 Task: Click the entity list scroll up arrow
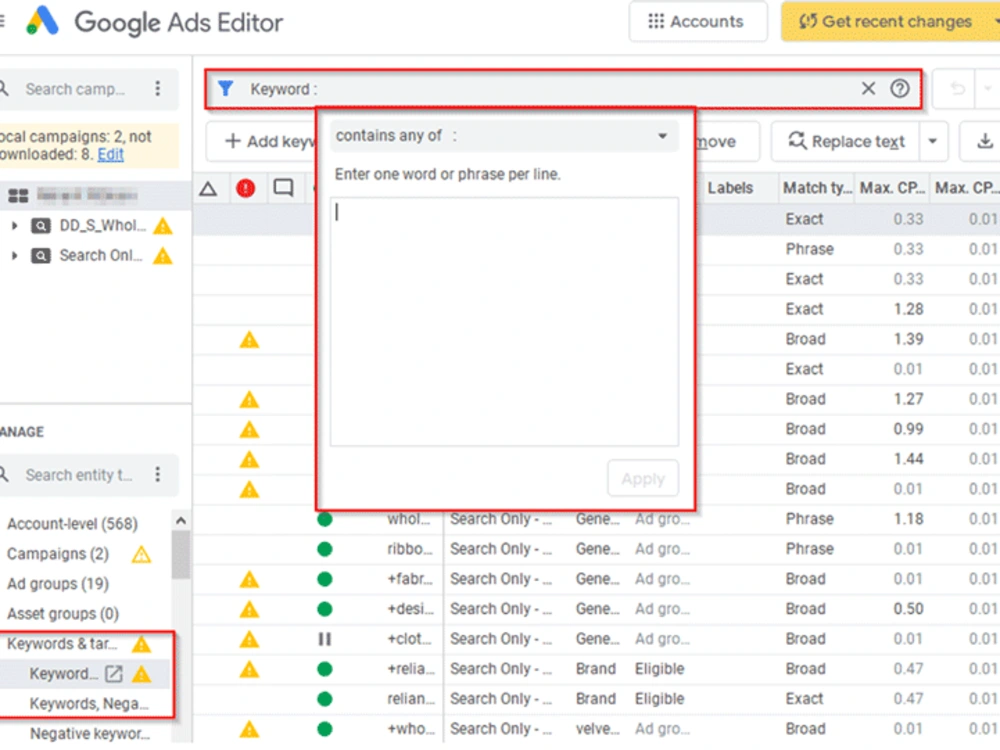point(180,521)
